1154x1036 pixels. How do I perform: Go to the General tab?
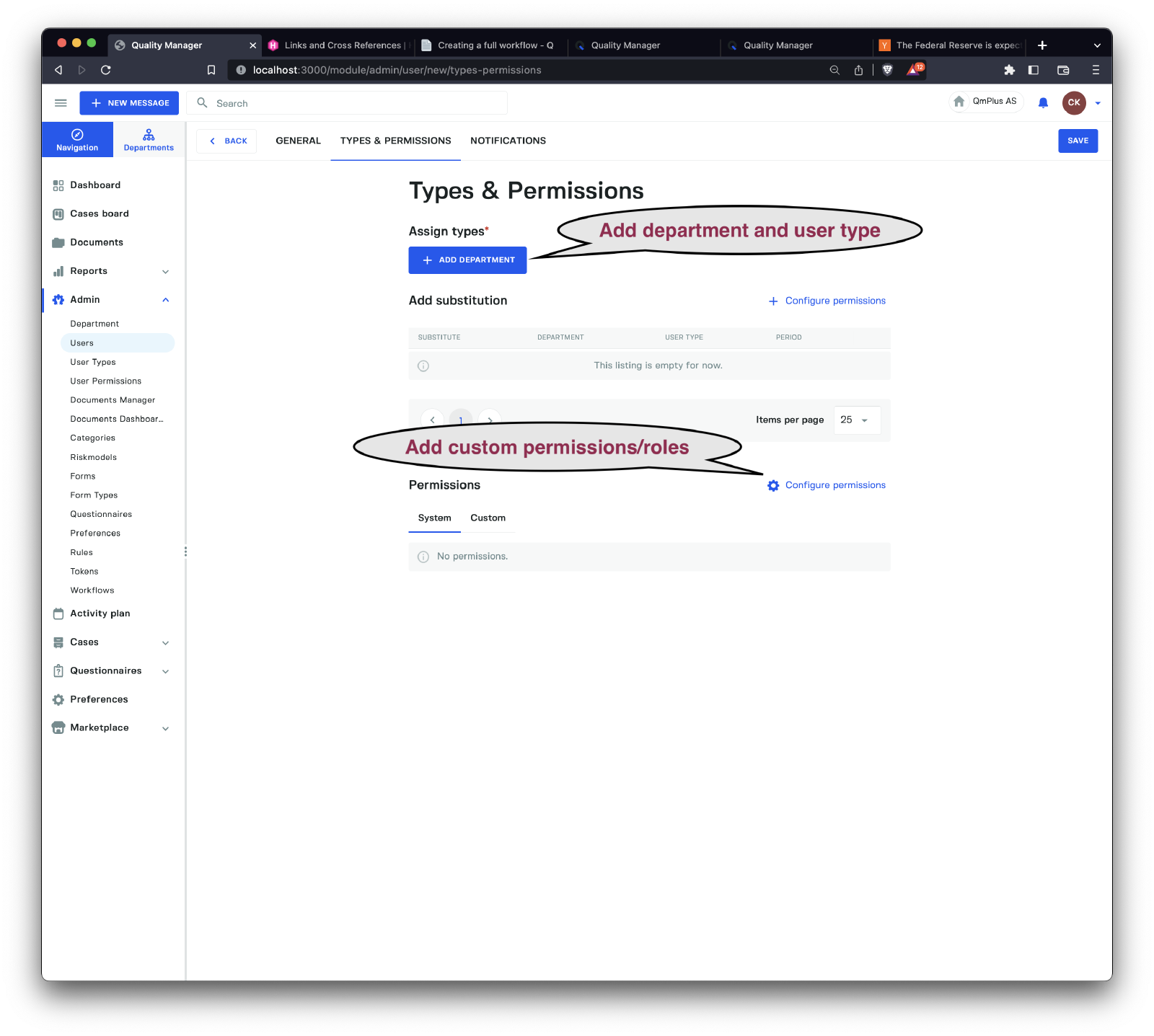coord(298,141)
